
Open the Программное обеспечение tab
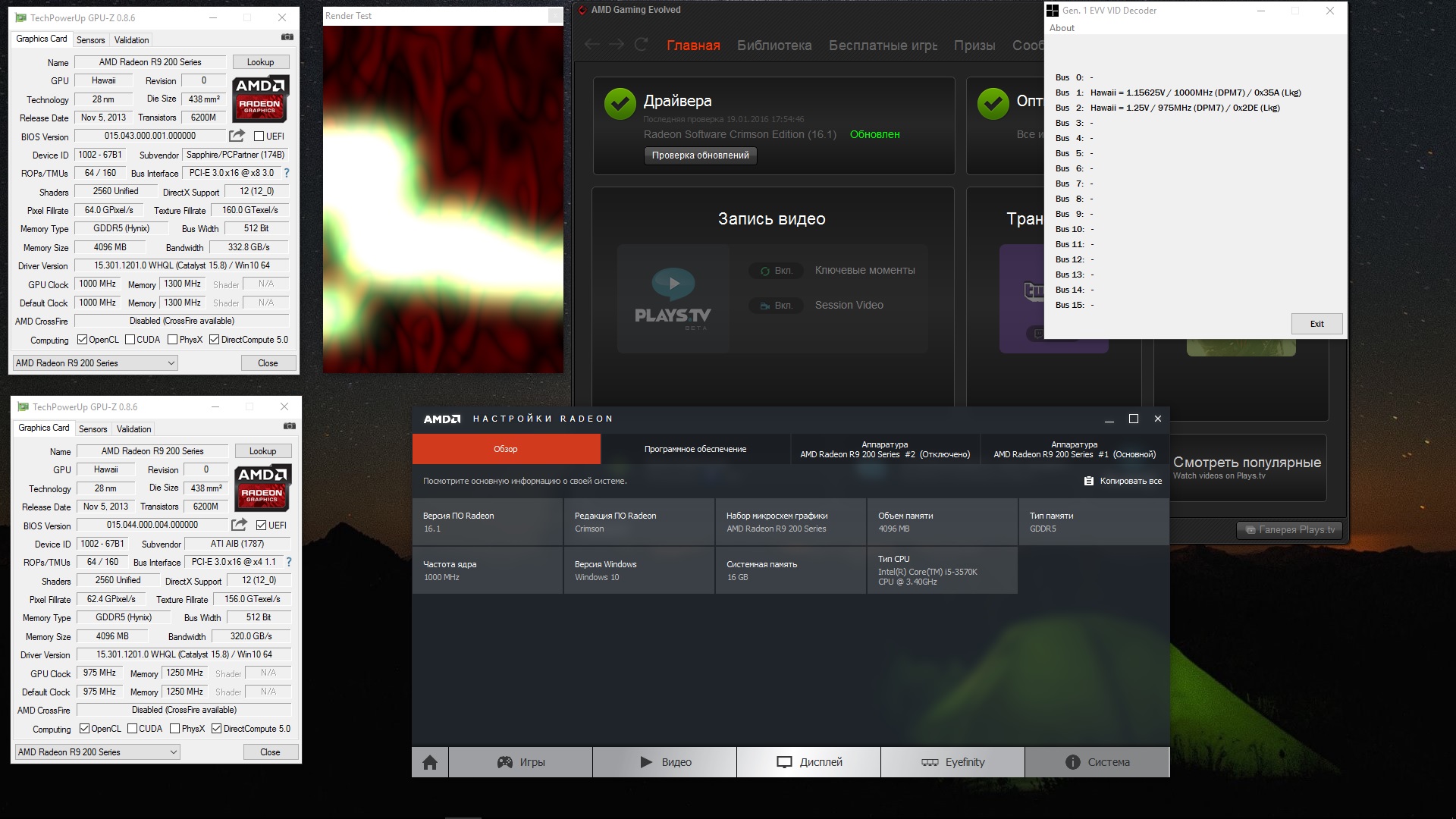tap(695, 449)
